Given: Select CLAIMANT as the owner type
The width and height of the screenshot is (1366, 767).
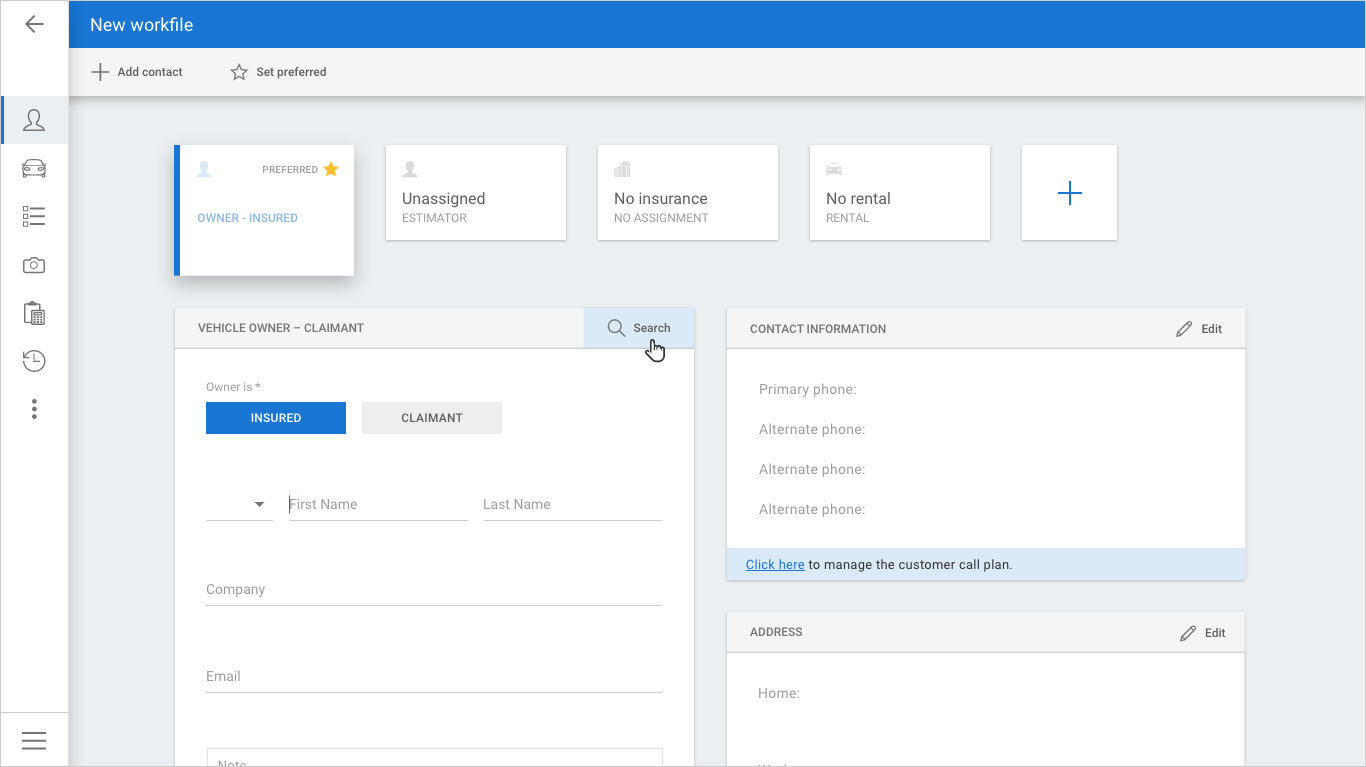Looking at the screenshot, I should (x=432, y=418).
